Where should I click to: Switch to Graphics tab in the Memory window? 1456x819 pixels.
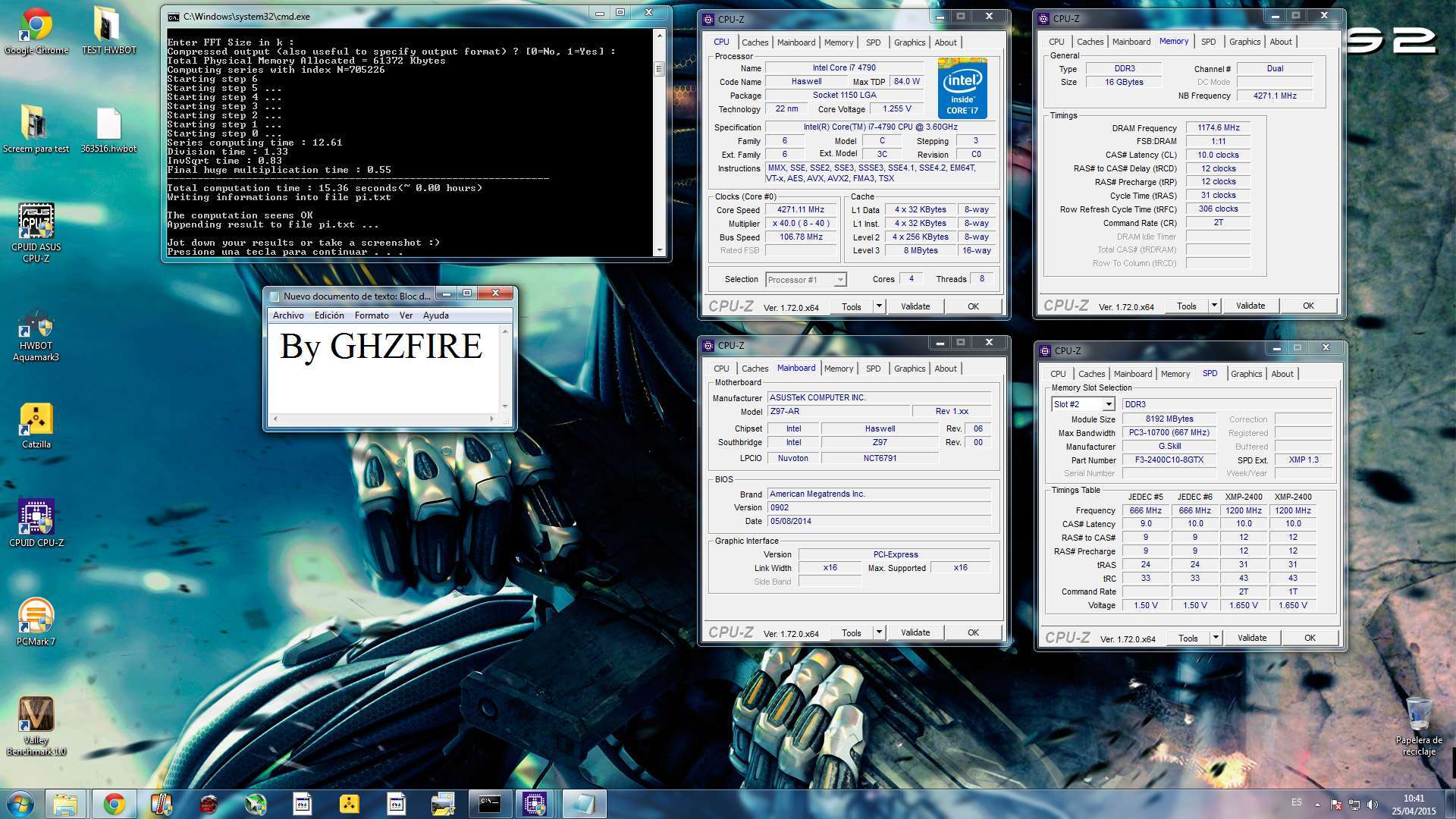click(1244, 42)
